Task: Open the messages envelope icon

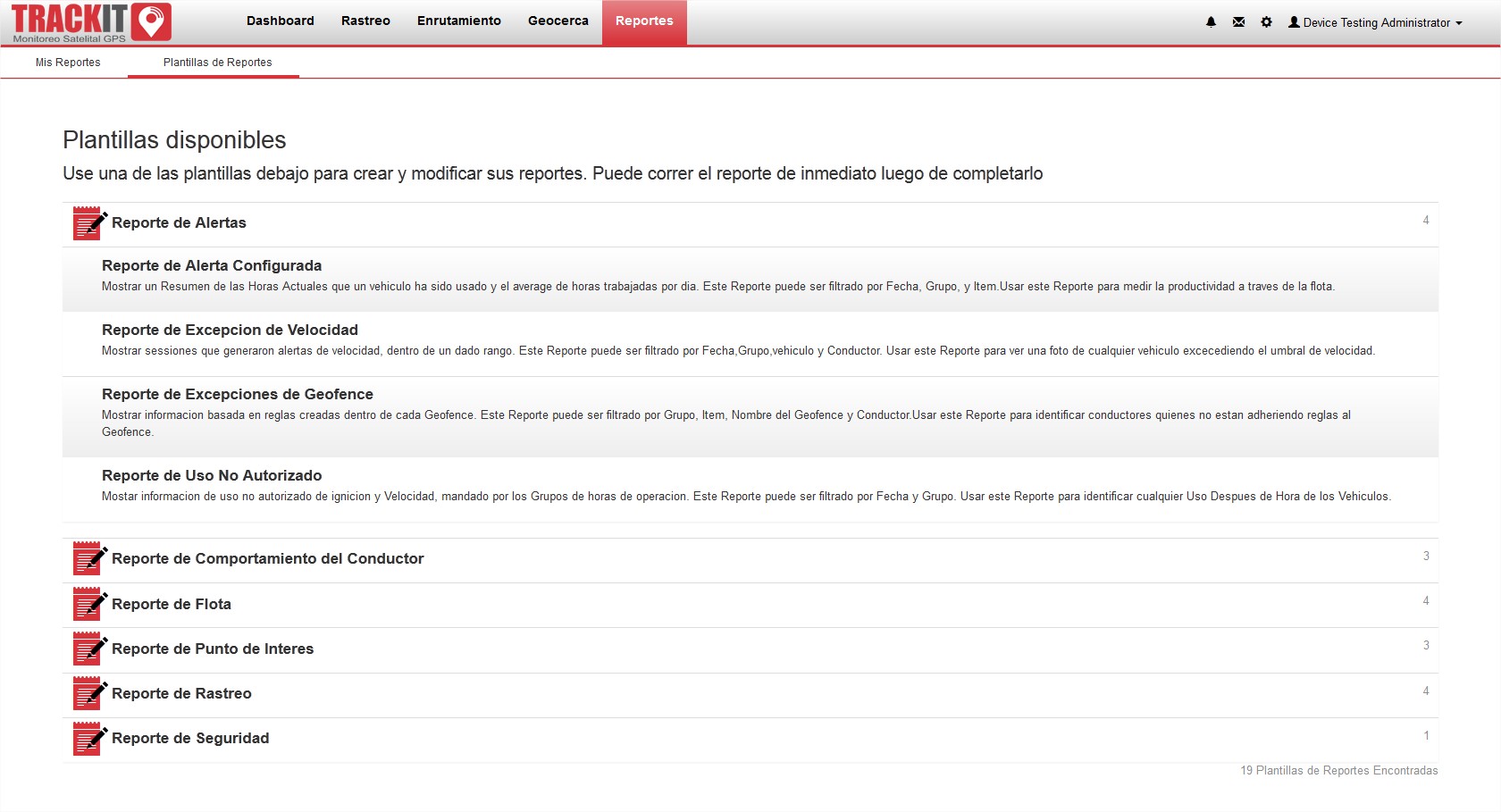Action: click(1238, 22)
